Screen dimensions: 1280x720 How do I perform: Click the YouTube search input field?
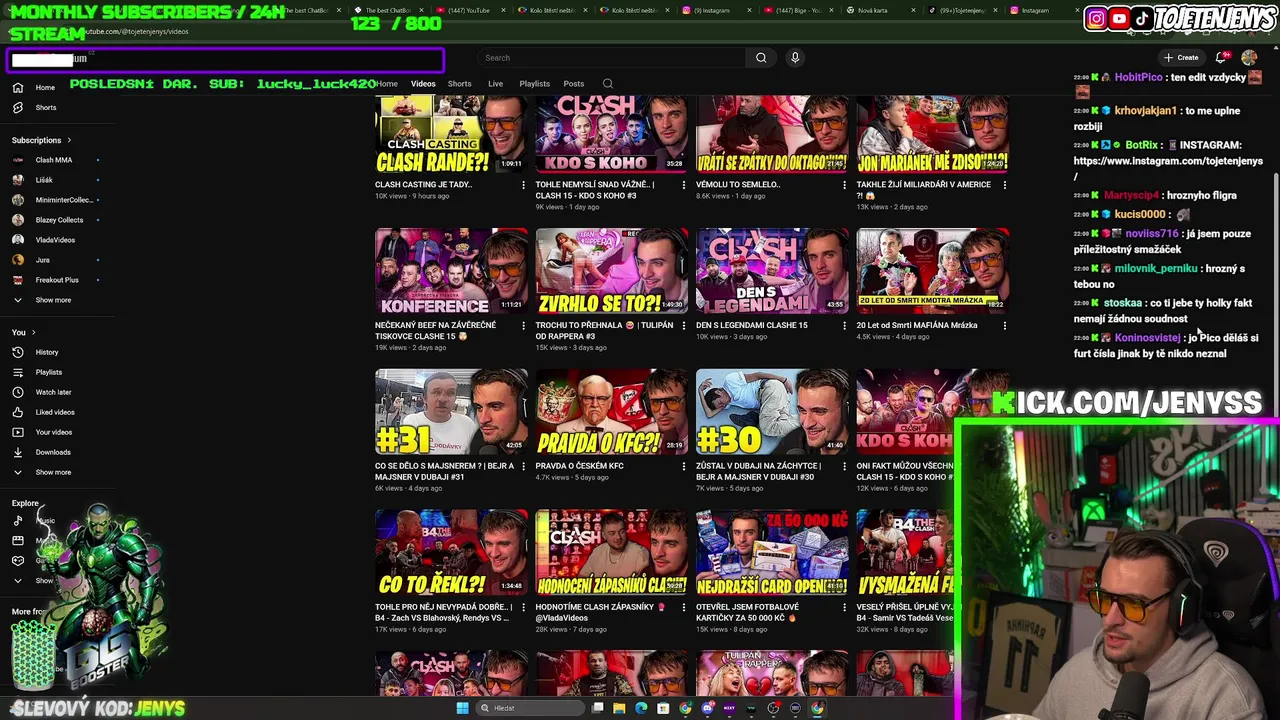(x=610, y=58)
